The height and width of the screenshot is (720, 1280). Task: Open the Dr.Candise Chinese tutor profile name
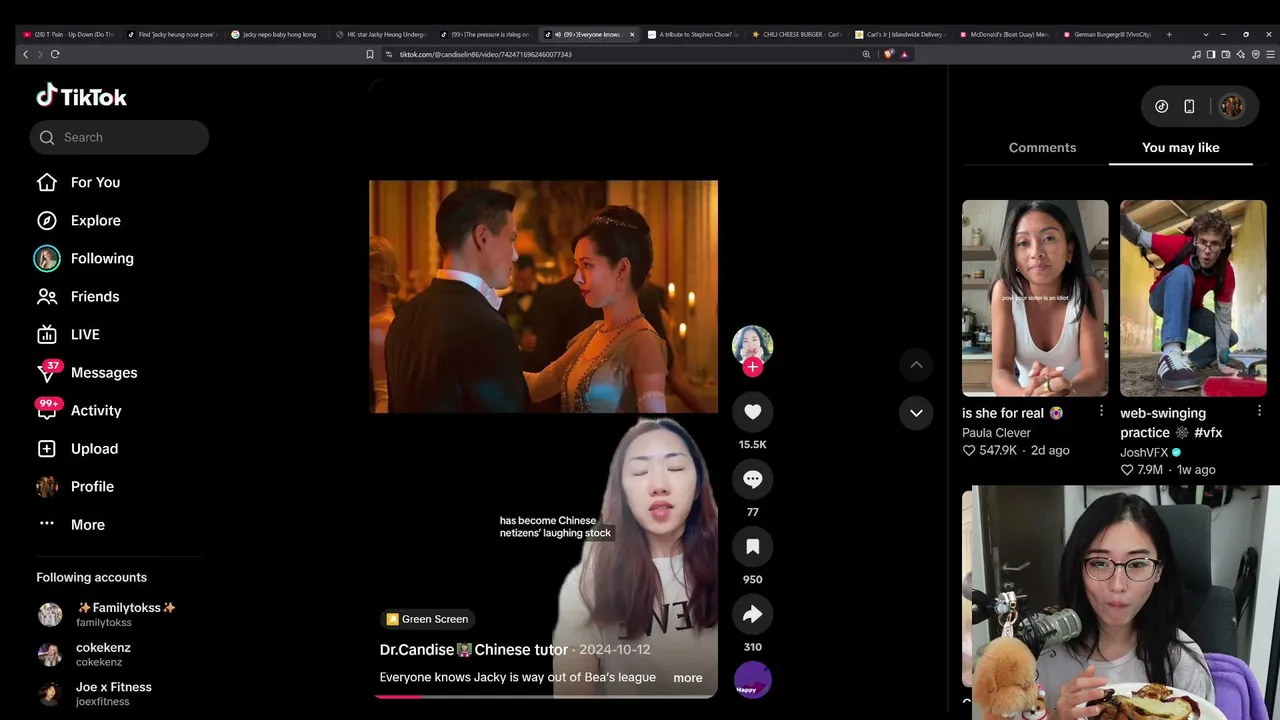tap(474, 650)
